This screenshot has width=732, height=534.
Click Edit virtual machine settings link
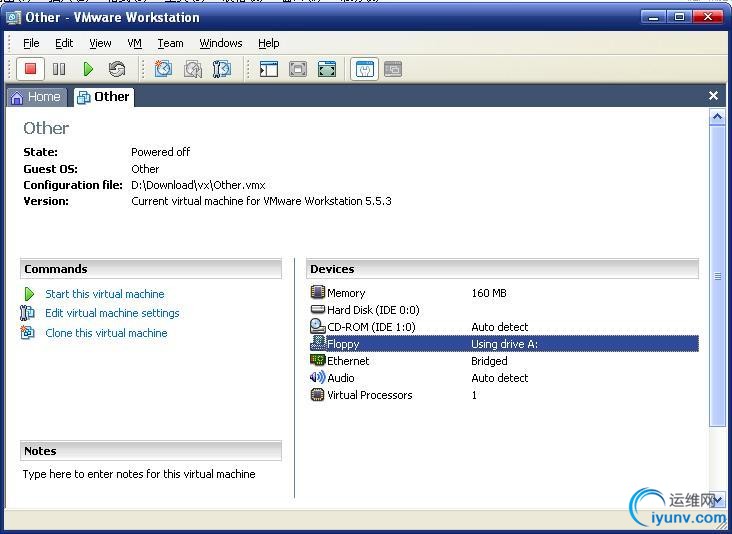[112, 313]
